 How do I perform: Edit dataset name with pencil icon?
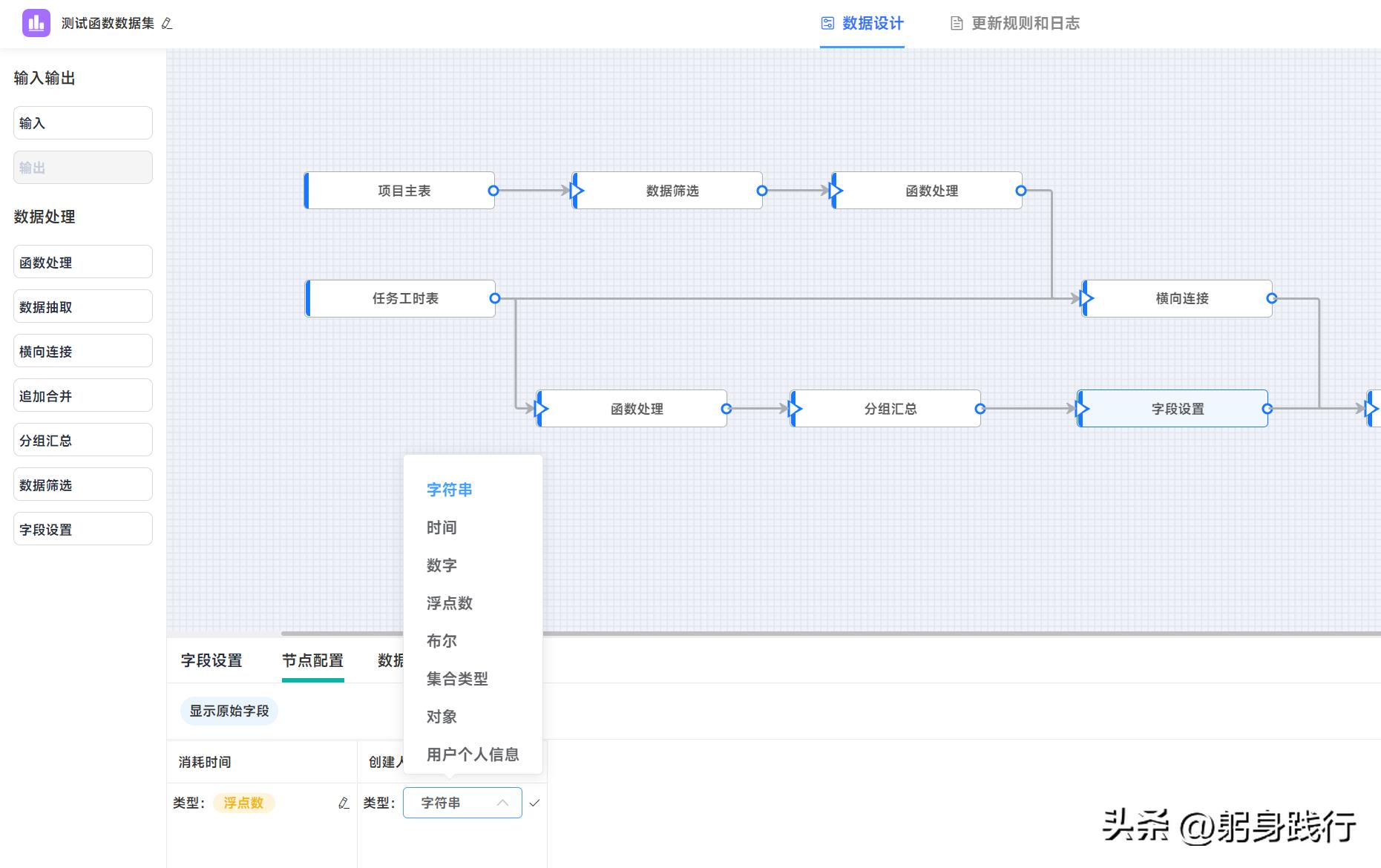(167, 24)
